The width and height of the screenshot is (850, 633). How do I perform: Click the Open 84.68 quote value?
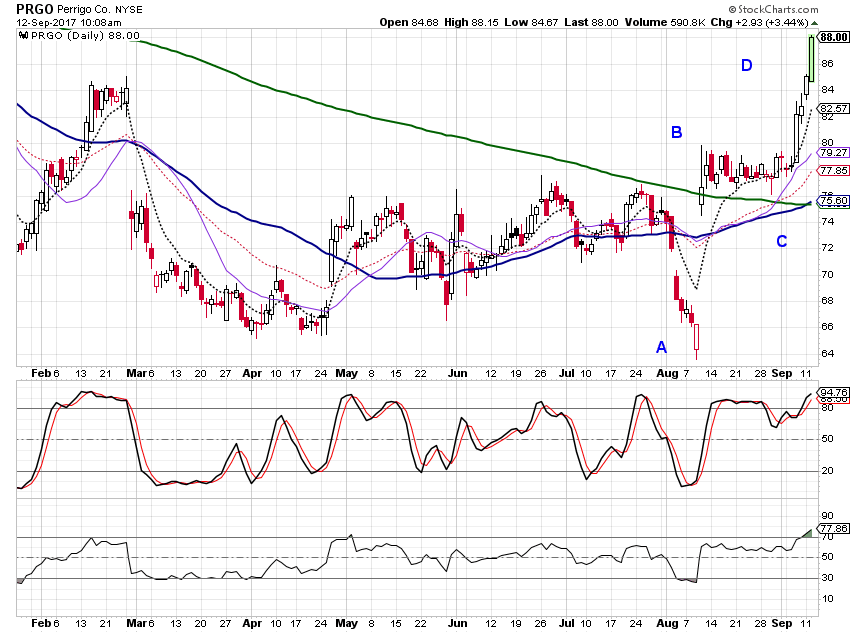click(408, 22)
